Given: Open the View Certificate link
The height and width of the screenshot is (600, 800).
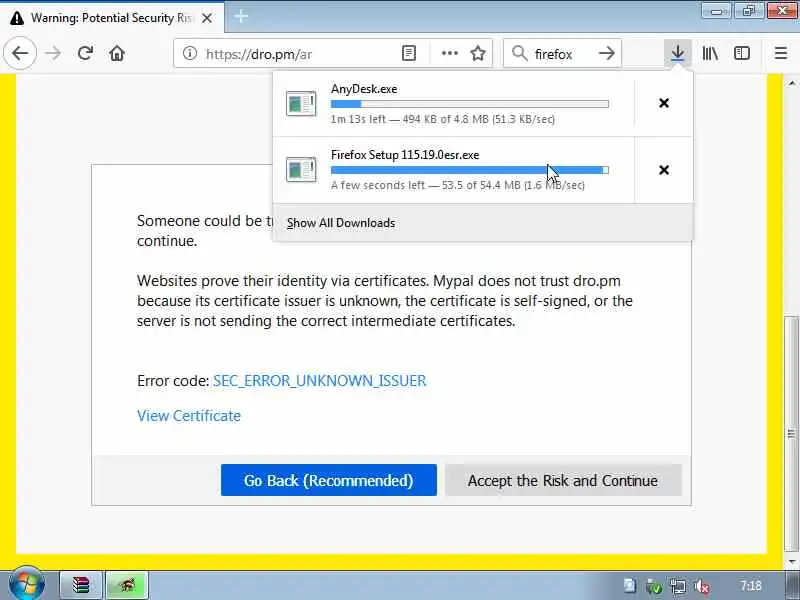Looking at the screenshot, I should (189, 416).
